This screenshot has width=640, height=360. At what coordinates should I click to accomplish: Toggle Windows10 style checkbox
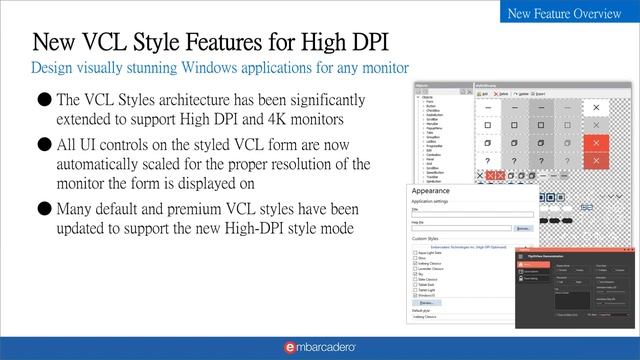coord(415,295)
